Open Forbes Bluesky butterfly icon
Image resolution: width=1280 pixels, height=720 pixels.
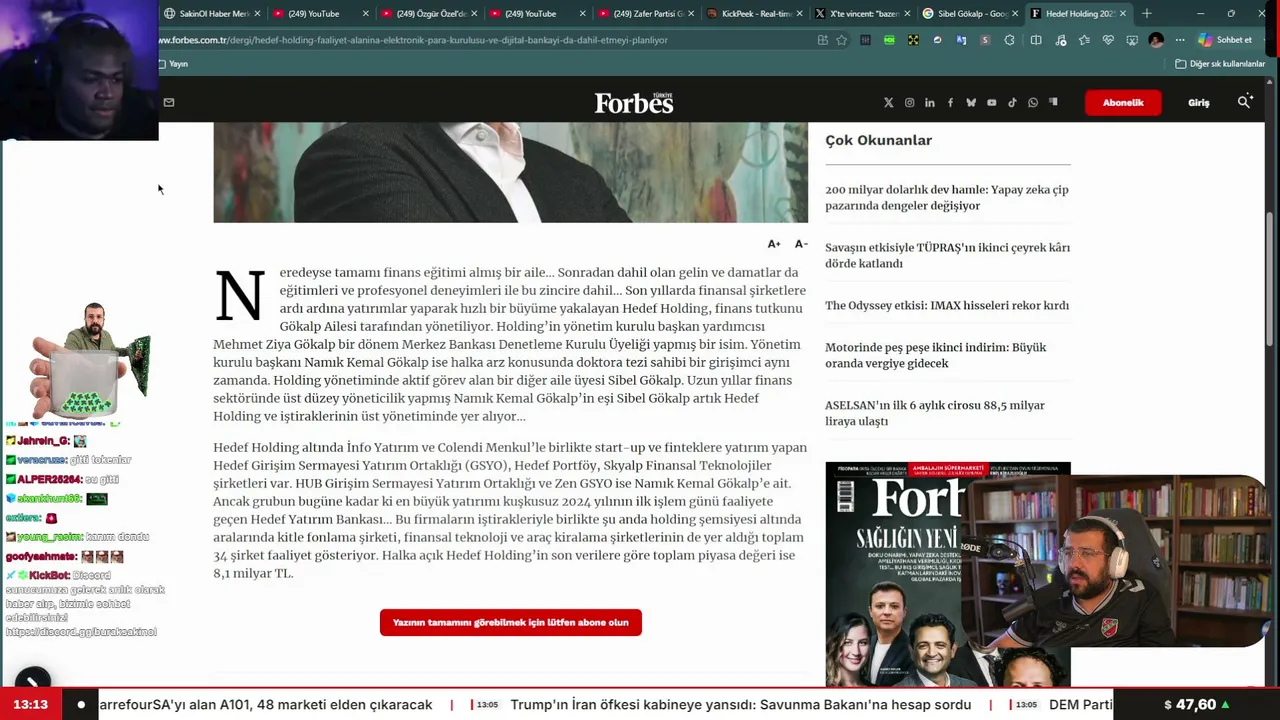click(x=971, y=102)
